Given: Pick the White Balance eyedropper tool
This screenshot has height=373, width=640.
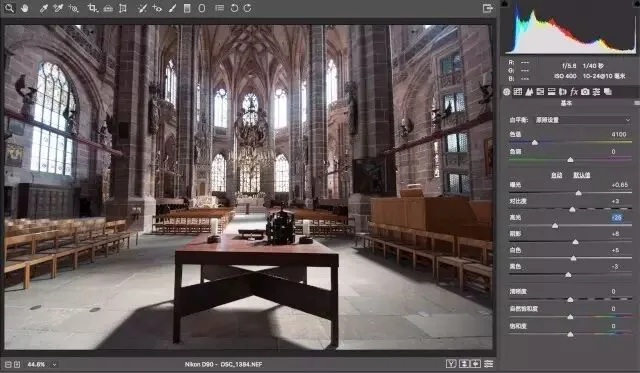Looking at the screenshot, I should (43, 8).
